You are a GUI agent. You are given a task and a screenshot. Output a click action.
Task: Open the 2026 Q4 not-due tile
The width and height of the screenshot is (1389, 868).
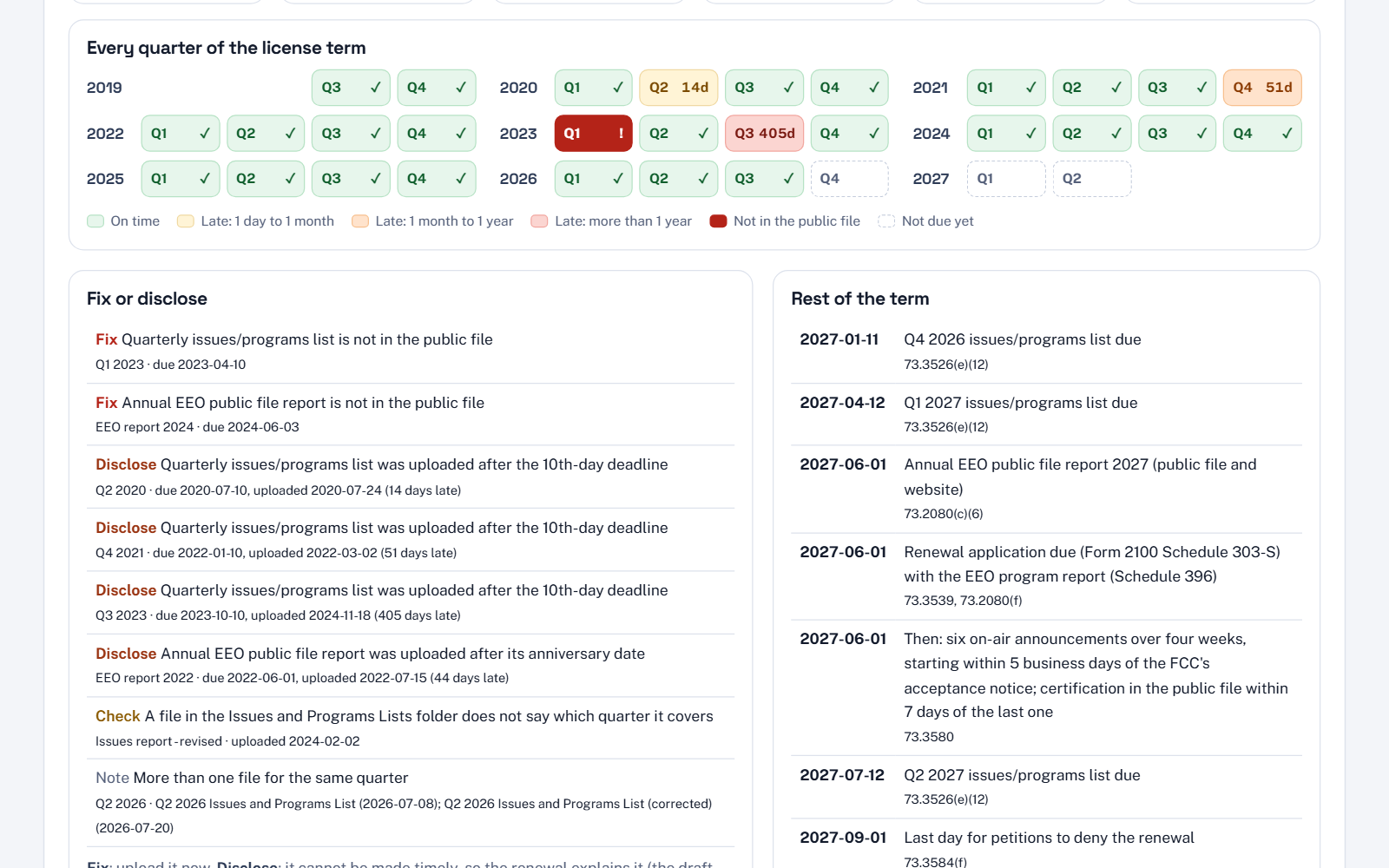pos(849,179)
